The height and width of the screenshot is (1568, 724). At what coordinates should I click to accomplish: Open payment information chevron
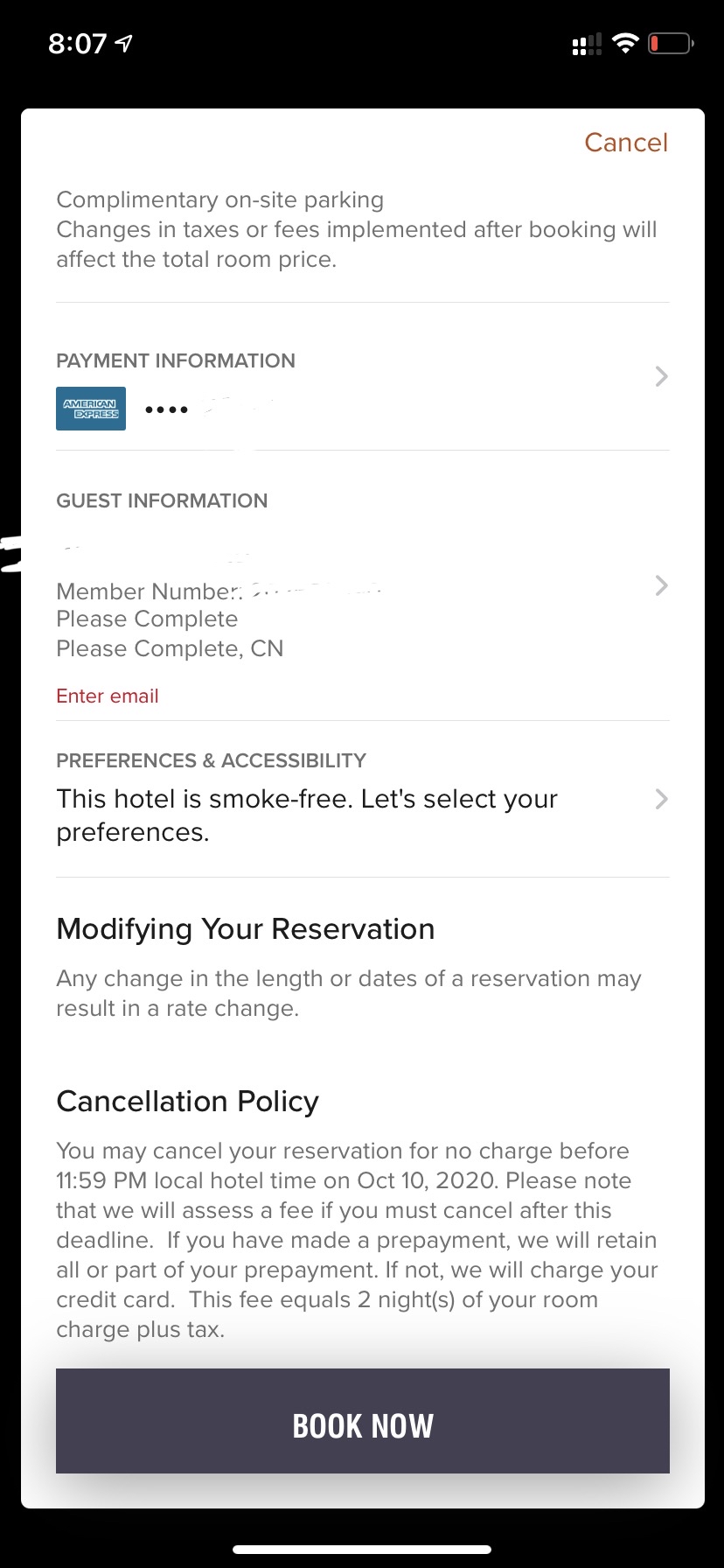point(662,377)
